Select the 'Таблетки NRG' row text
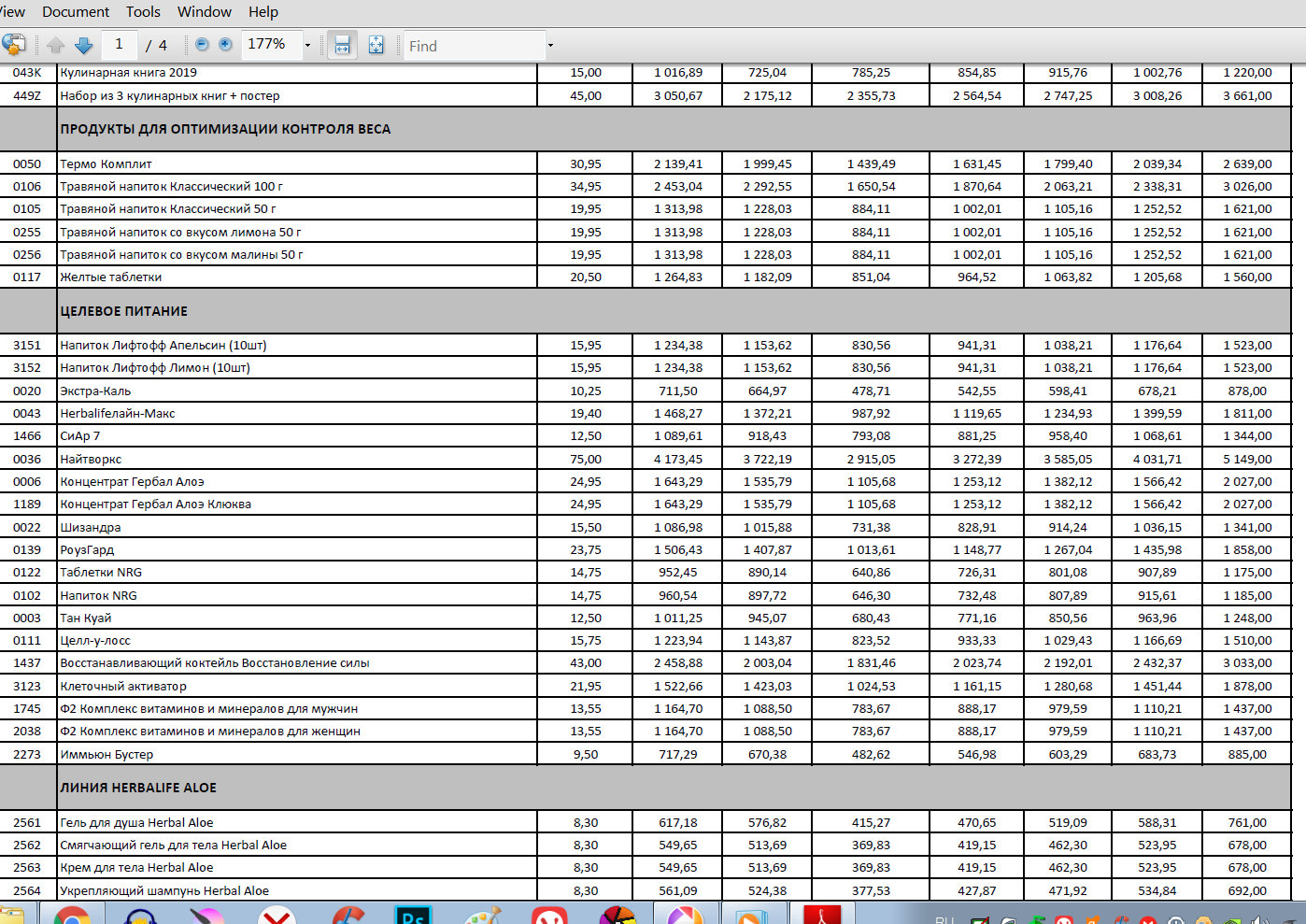This screenshot has width=1306, height=924. click(101, 572)
